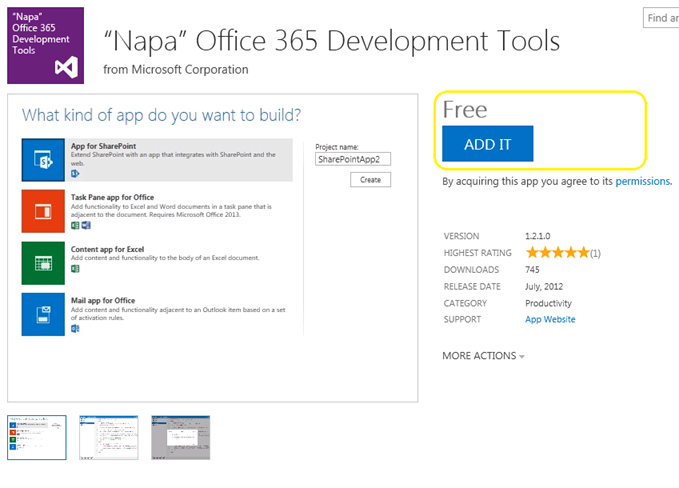The width and height of the screenshot is (679, 488).
Task: Click the small Excel icon under Content app for Excel
Action: click(75, 269)
